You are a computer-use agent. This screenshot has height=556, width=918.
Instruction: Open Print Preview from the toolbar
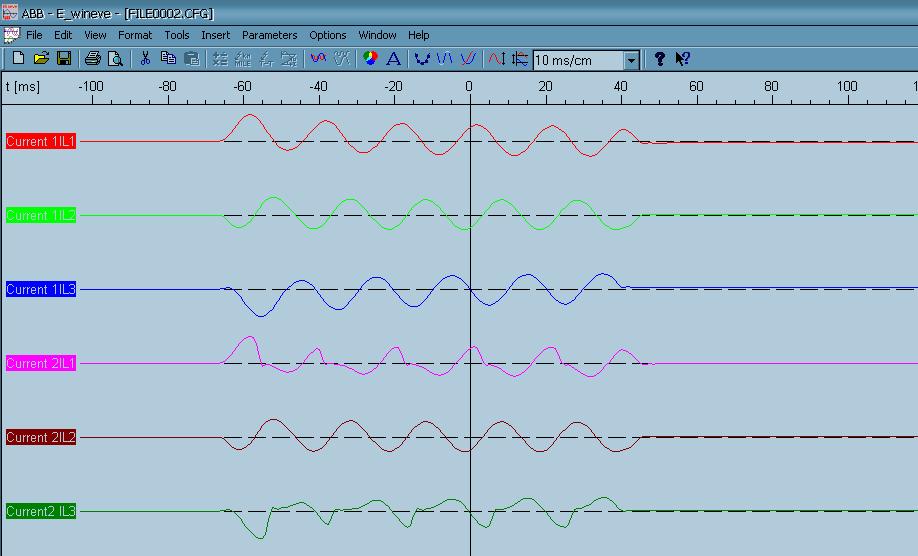coord(115,59)
